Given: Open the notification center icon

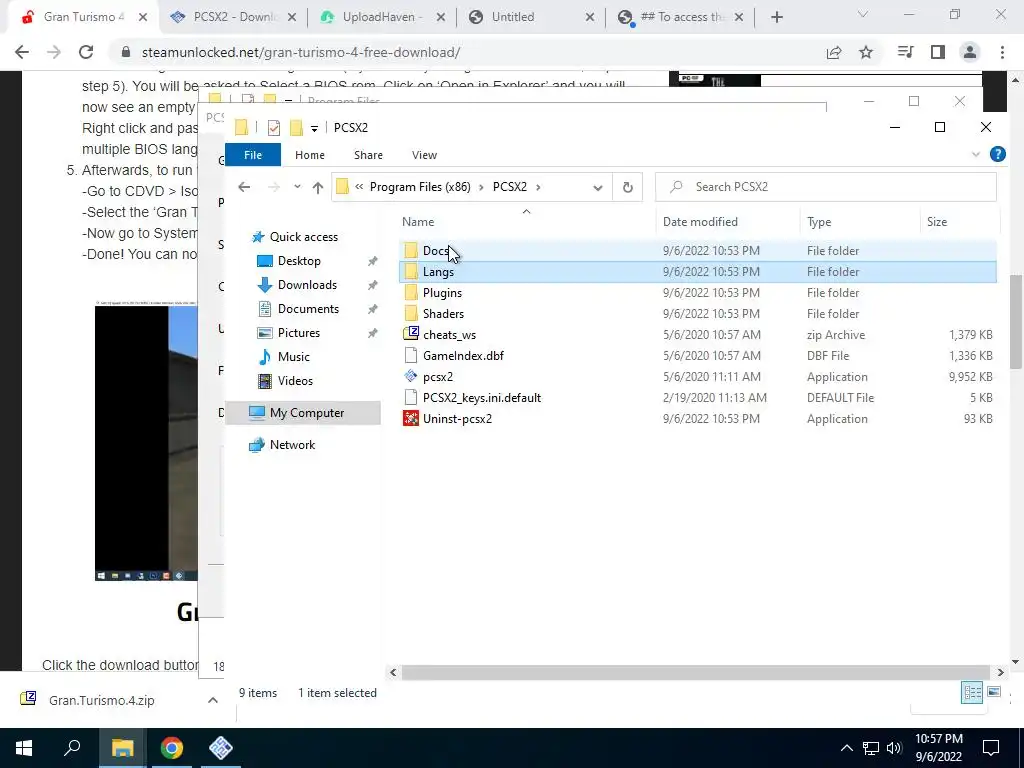Looking at the screenshot, I should [991, 748].
